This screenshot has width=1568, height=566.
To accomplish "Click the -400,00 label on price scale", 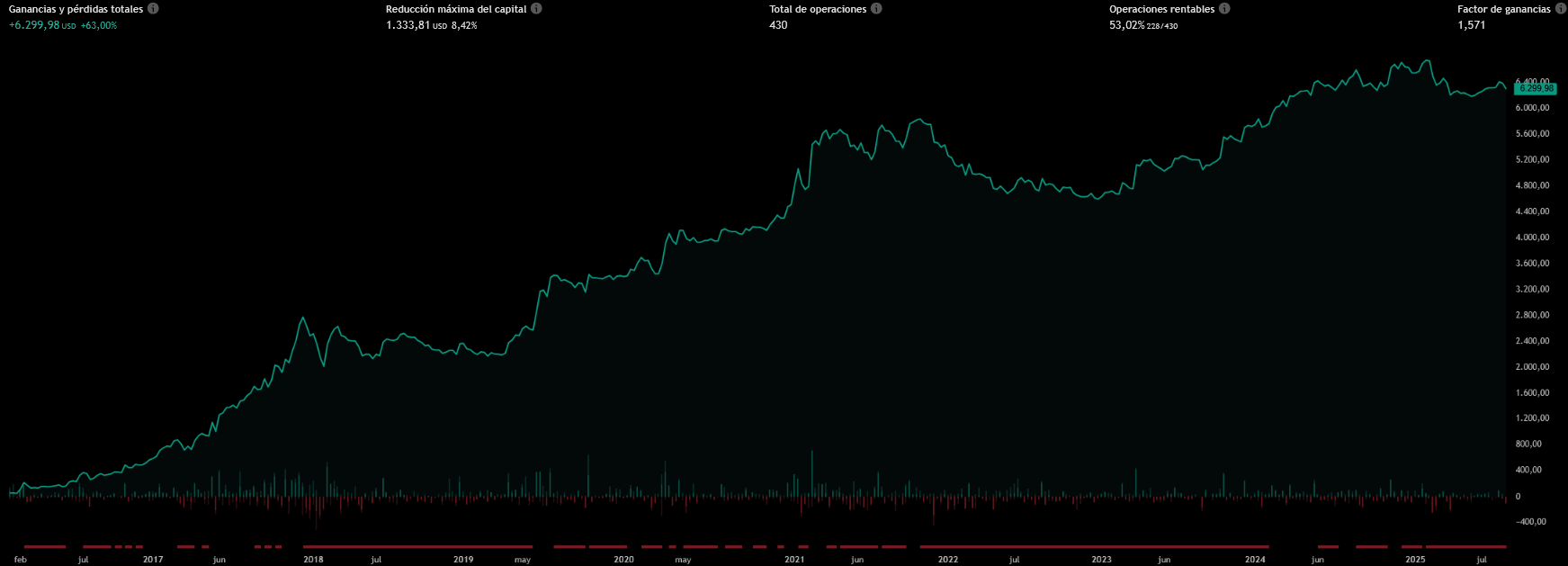I will (x=1532, y=522).
